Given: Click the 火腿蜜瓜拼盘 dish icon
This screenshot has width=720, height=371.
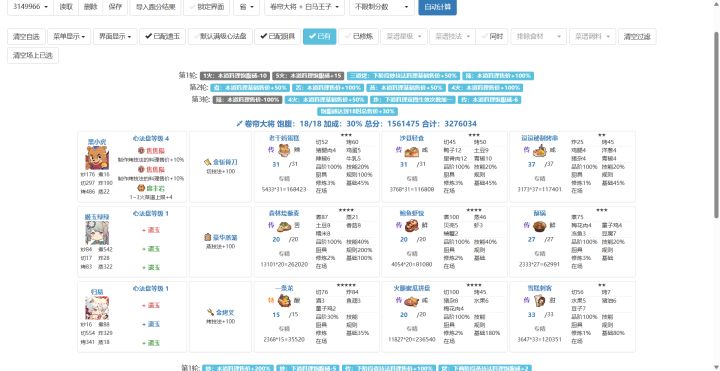Looking at the screenshot, I should tap(411, 301).
